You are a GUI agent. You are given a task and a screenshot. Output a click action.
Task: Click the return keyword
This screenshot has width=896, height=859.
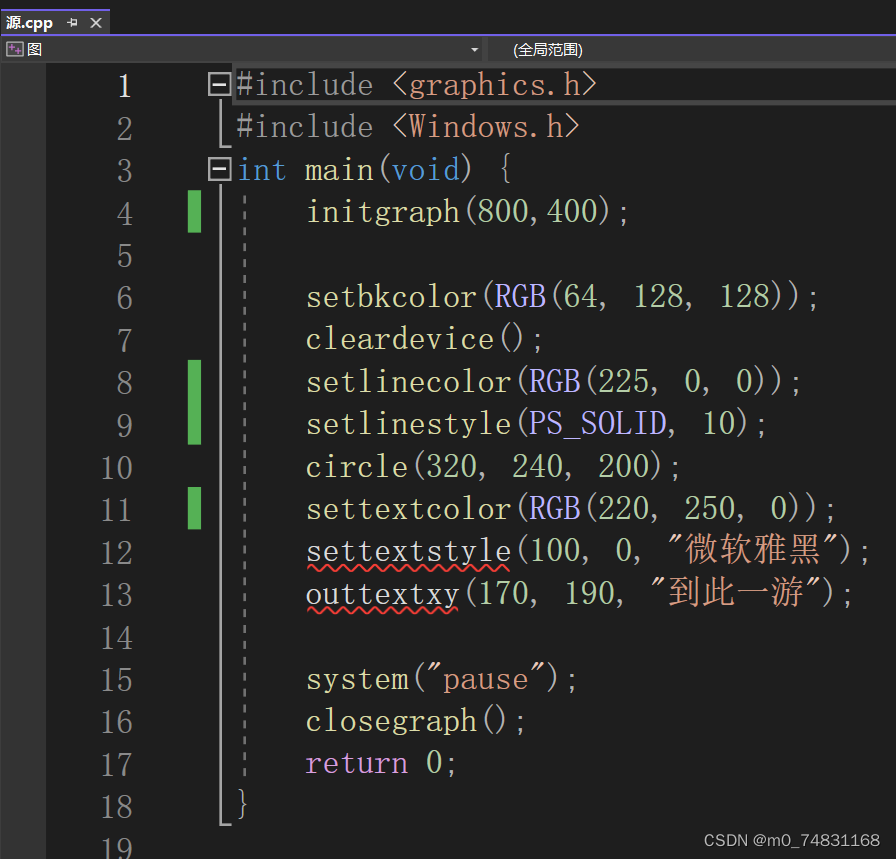click(x=357, y=764)
